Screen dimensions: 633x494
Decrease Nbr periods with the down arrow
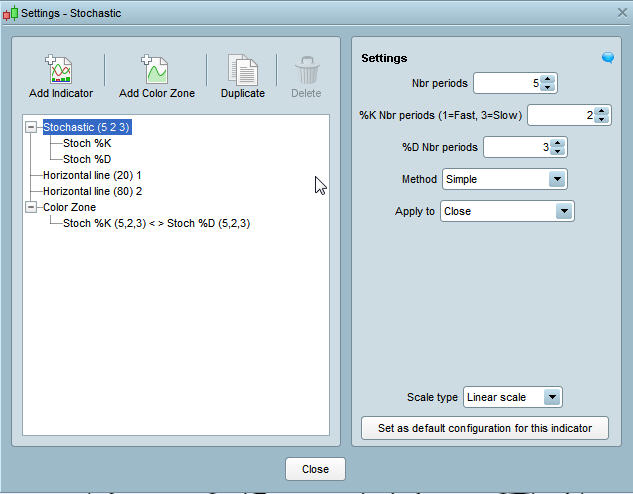pyautogui.click(x=547, y=88)
